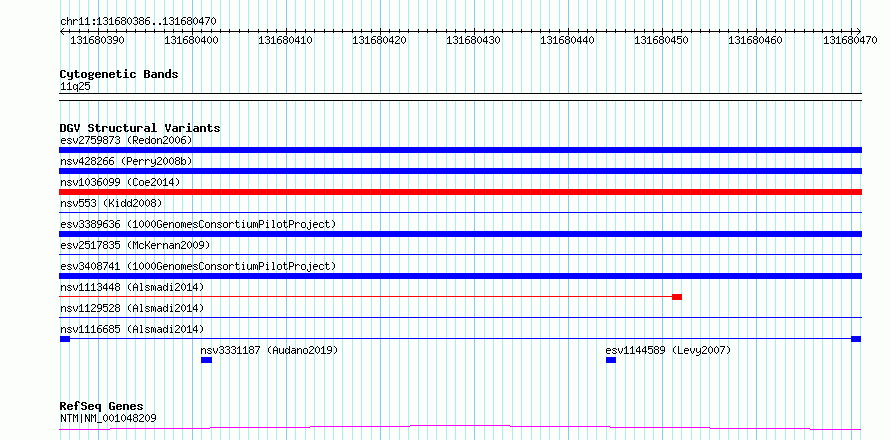Open the esv1144589 (Levy2007) label

point(668,350)
